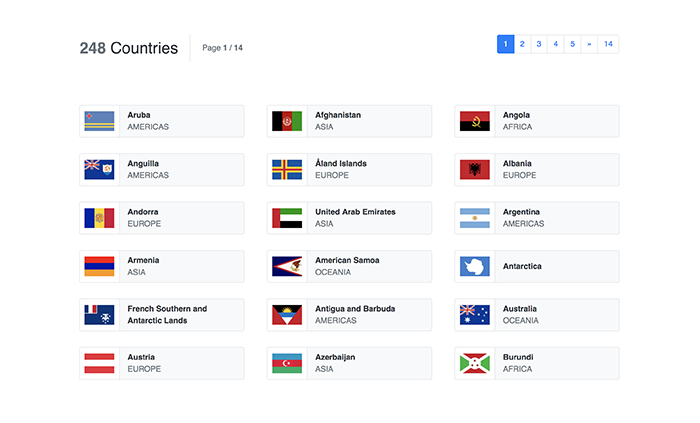Screen dimensions: 700x423
Task: Jump to last page 14
Action: tap(608, 44)
